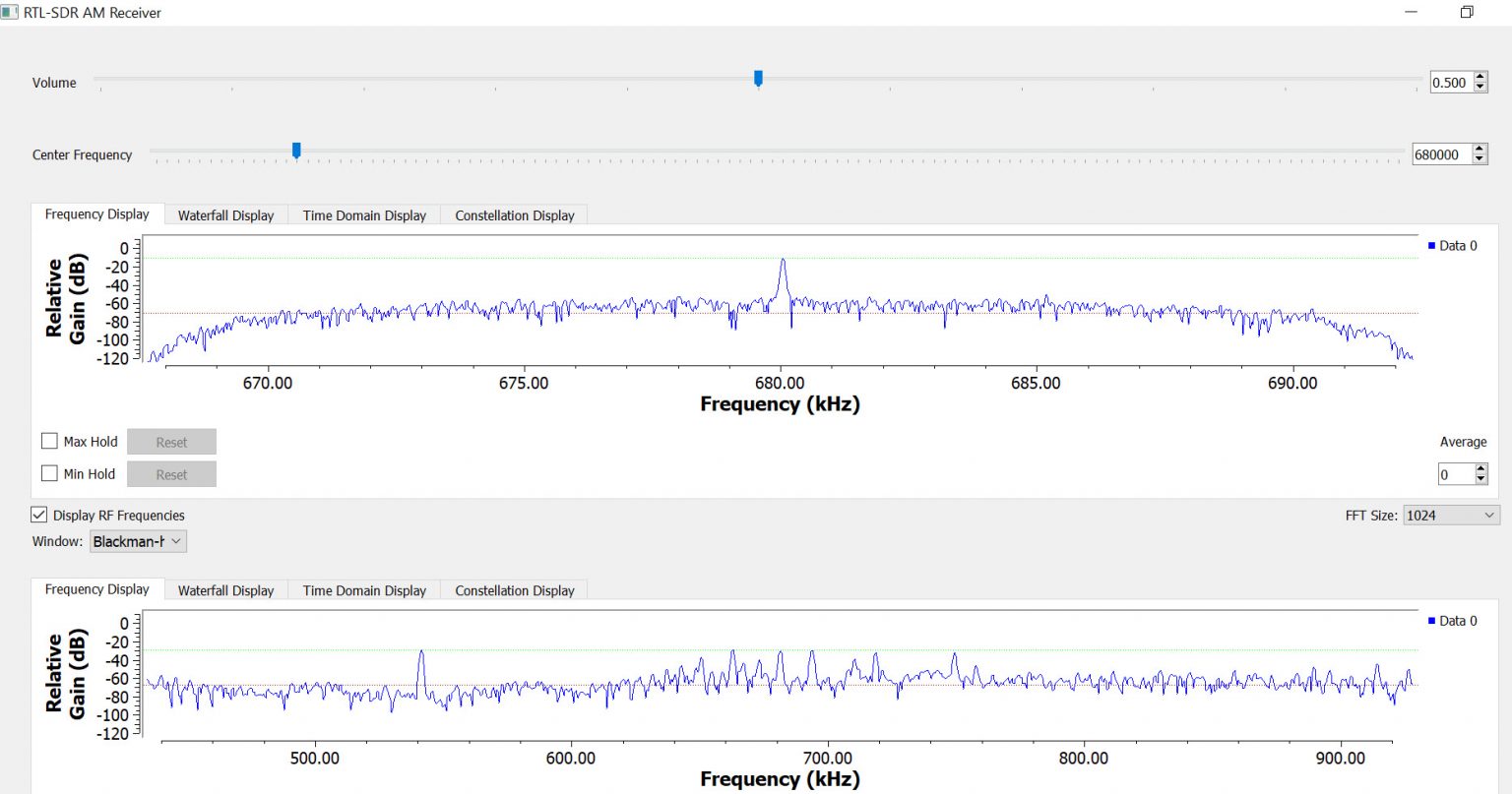Click the Reset button next to Max Hold
This screenshot has width=1512, height=794.
click(171, 441)
